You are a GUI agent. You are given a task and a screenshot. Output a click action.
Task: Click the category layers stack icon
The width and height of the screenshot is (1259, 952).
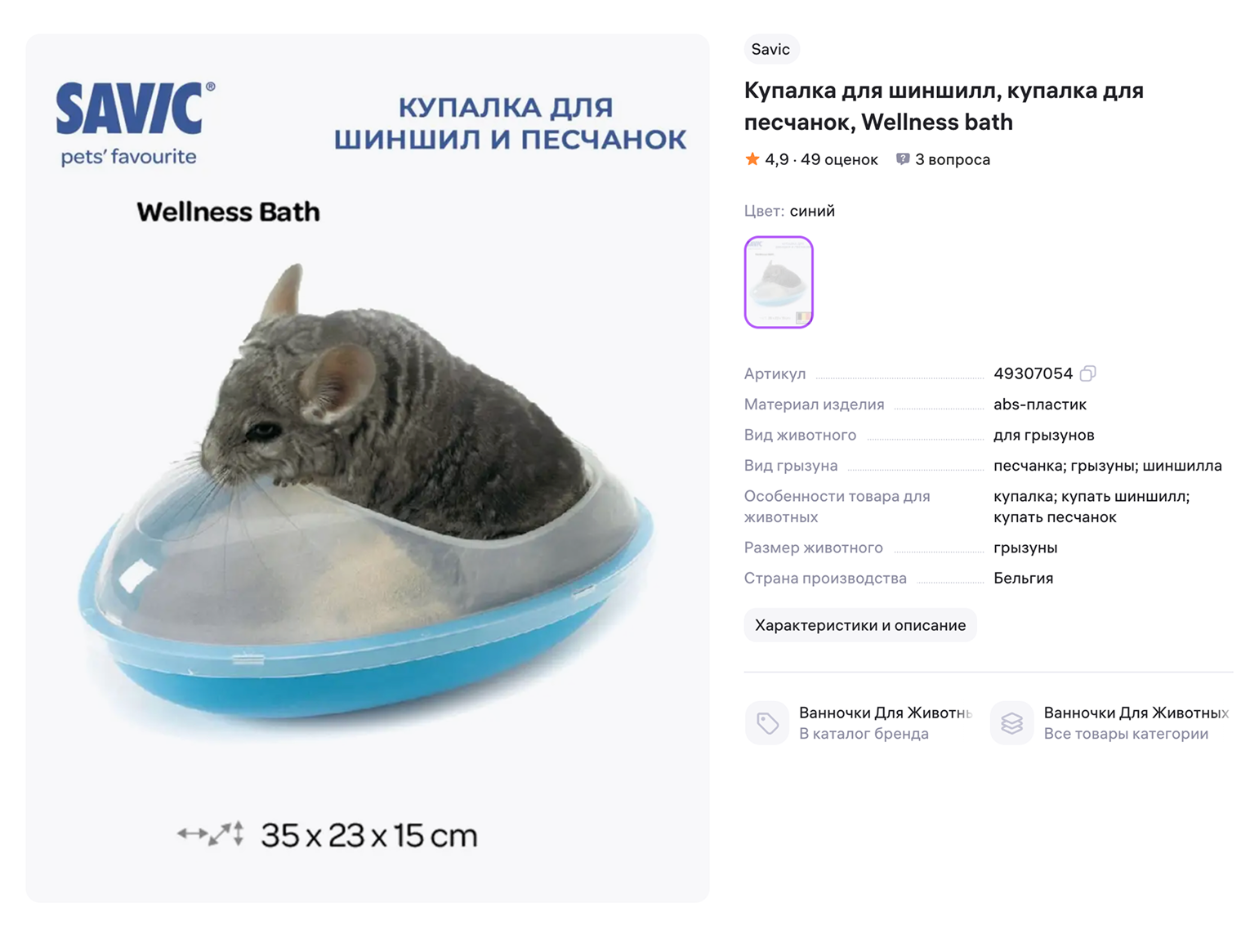pyautogui.click(x=1011, y=722)
